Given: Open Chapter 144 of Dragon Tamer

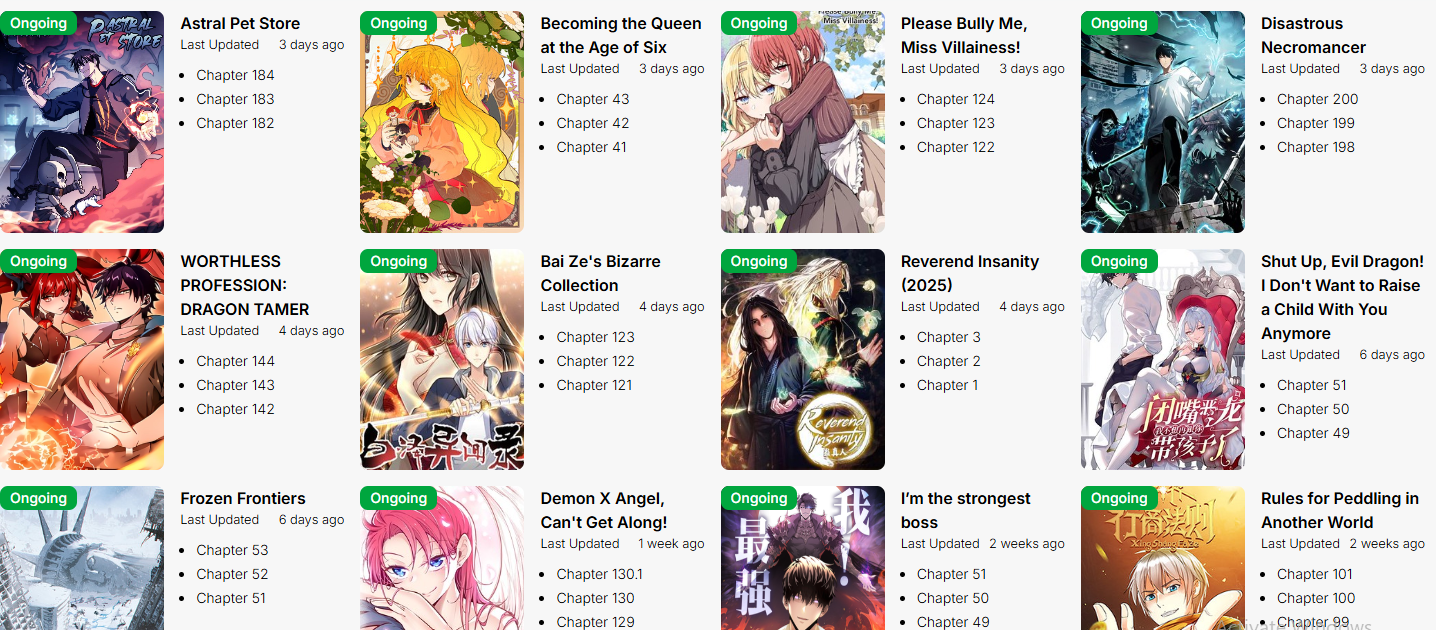Looking at the screenshot, I should (x=235, y=361).
